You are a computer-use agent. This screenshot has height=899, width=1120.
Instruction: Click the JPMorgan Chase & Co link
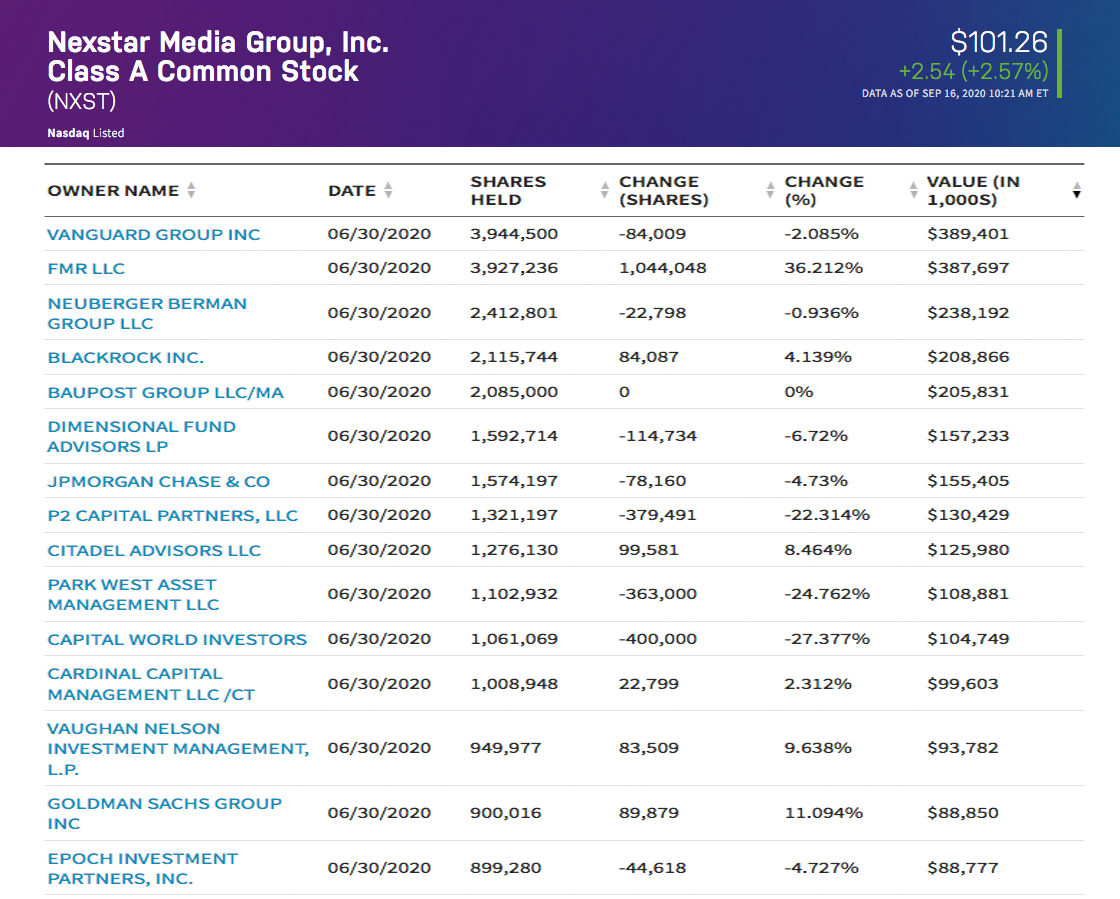coord(159,482)
